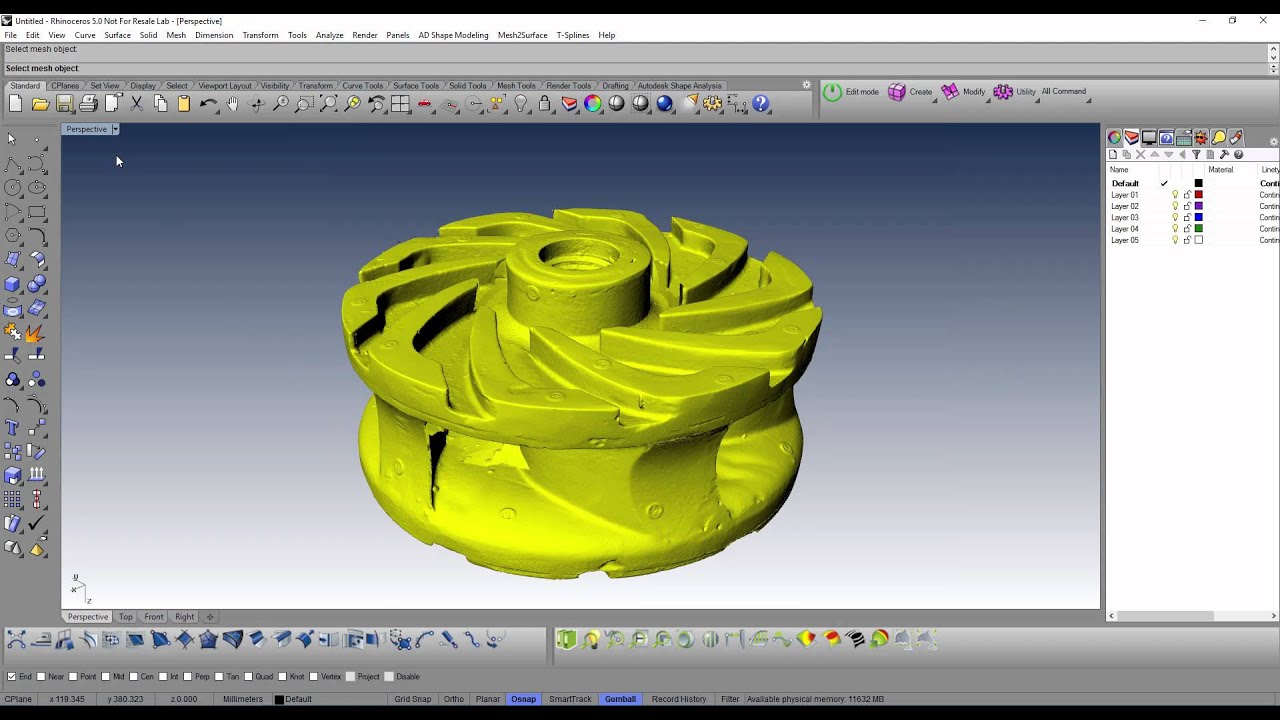Click the light bulb Hide objects icon in the Standard toolbar

(x=520, y=104)
